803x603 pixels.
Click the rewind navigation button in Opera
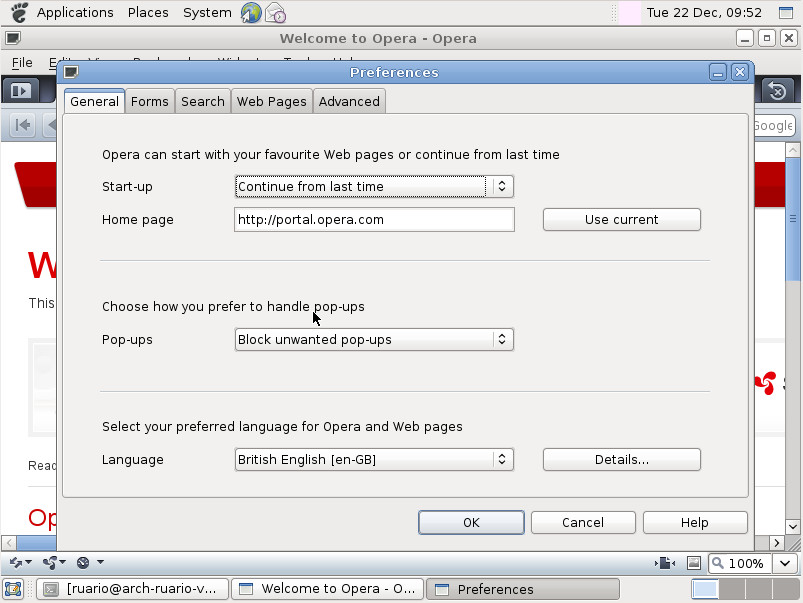(x=23, y=125)
